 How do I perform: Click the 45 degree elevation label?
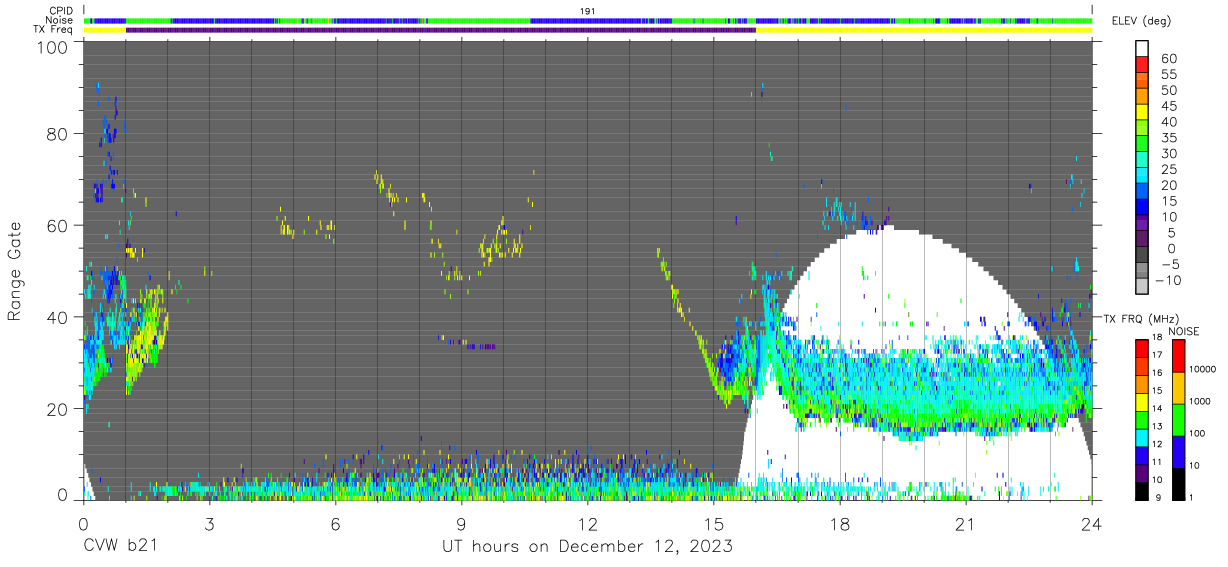pos(1167,107)
